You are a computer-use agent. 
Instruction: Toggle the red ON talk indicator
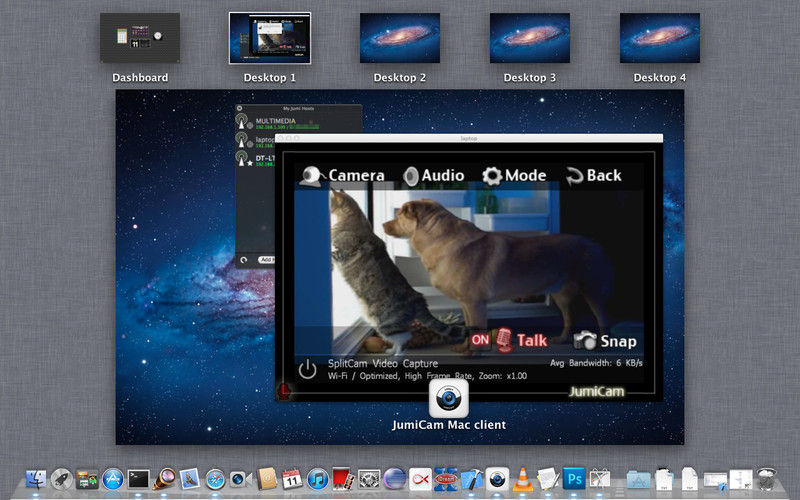[x=480, y=340]
